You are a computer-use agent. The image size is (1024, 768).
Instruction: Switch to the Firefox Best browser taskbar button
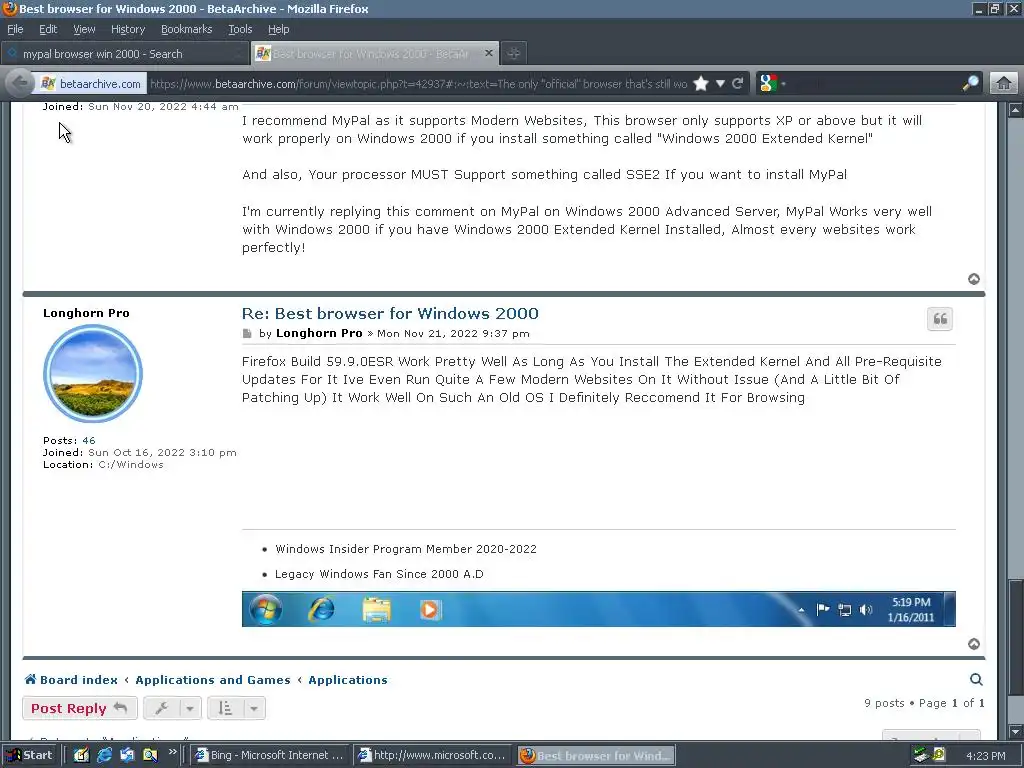[596, 755]
